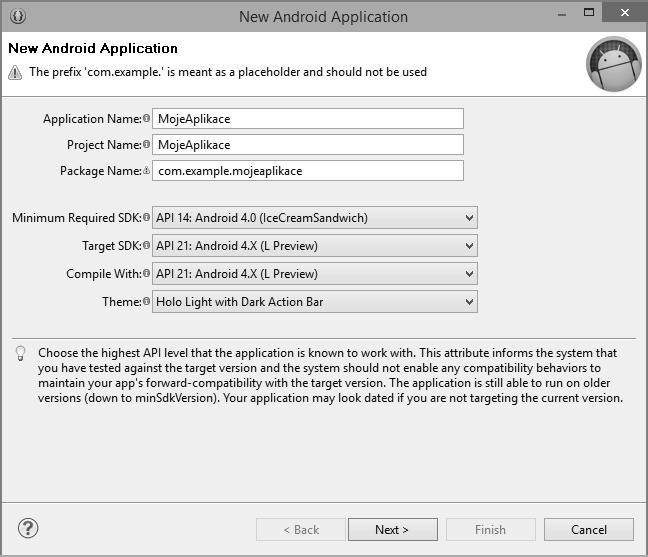The height and width of the screenshot is (557, 648).
Task: Open the Compile With dropdown
Action: pos(314,274)
